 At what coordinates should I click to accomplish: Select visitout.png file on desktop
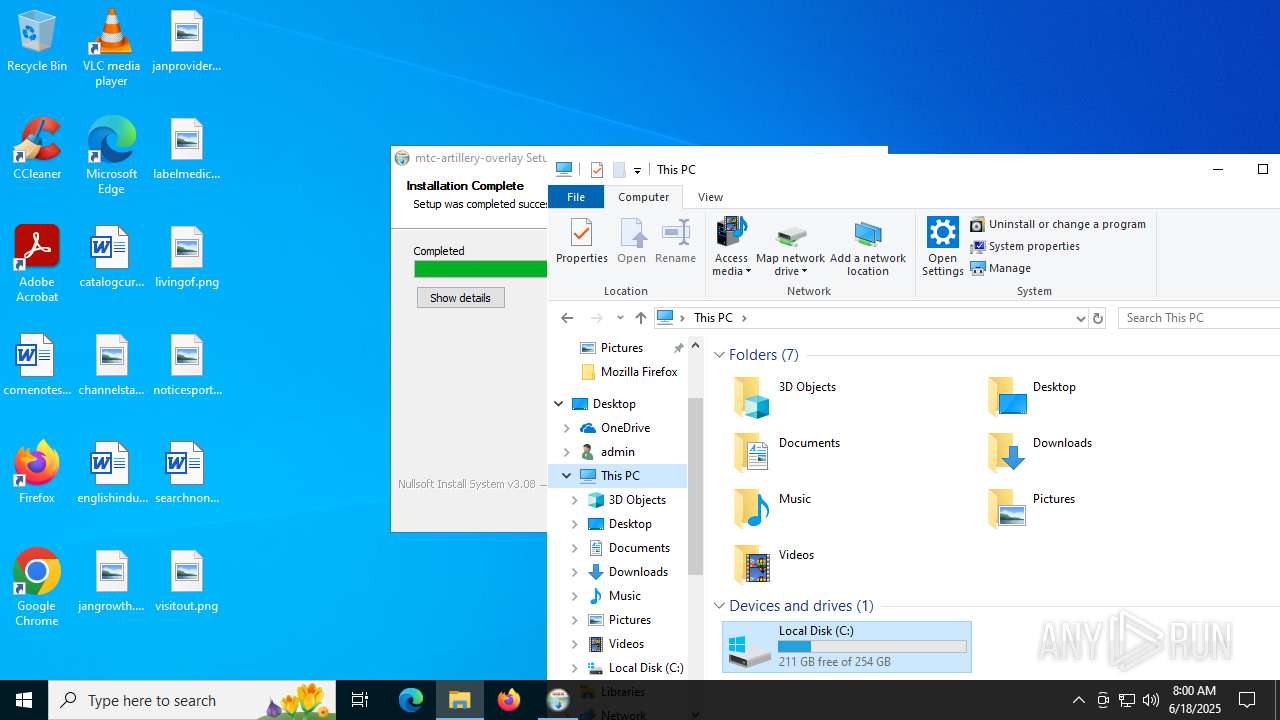(x=187, y=582)
